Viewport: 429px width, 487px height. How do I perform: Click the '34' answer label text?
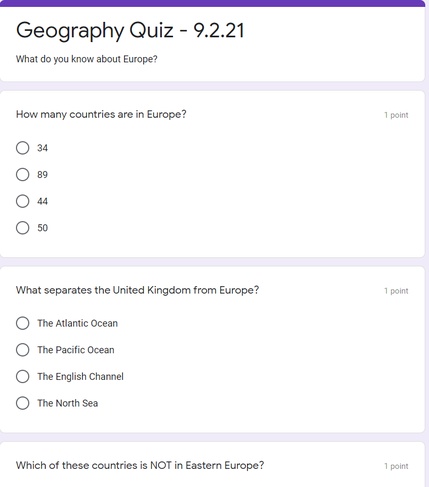tap(42, 148)
